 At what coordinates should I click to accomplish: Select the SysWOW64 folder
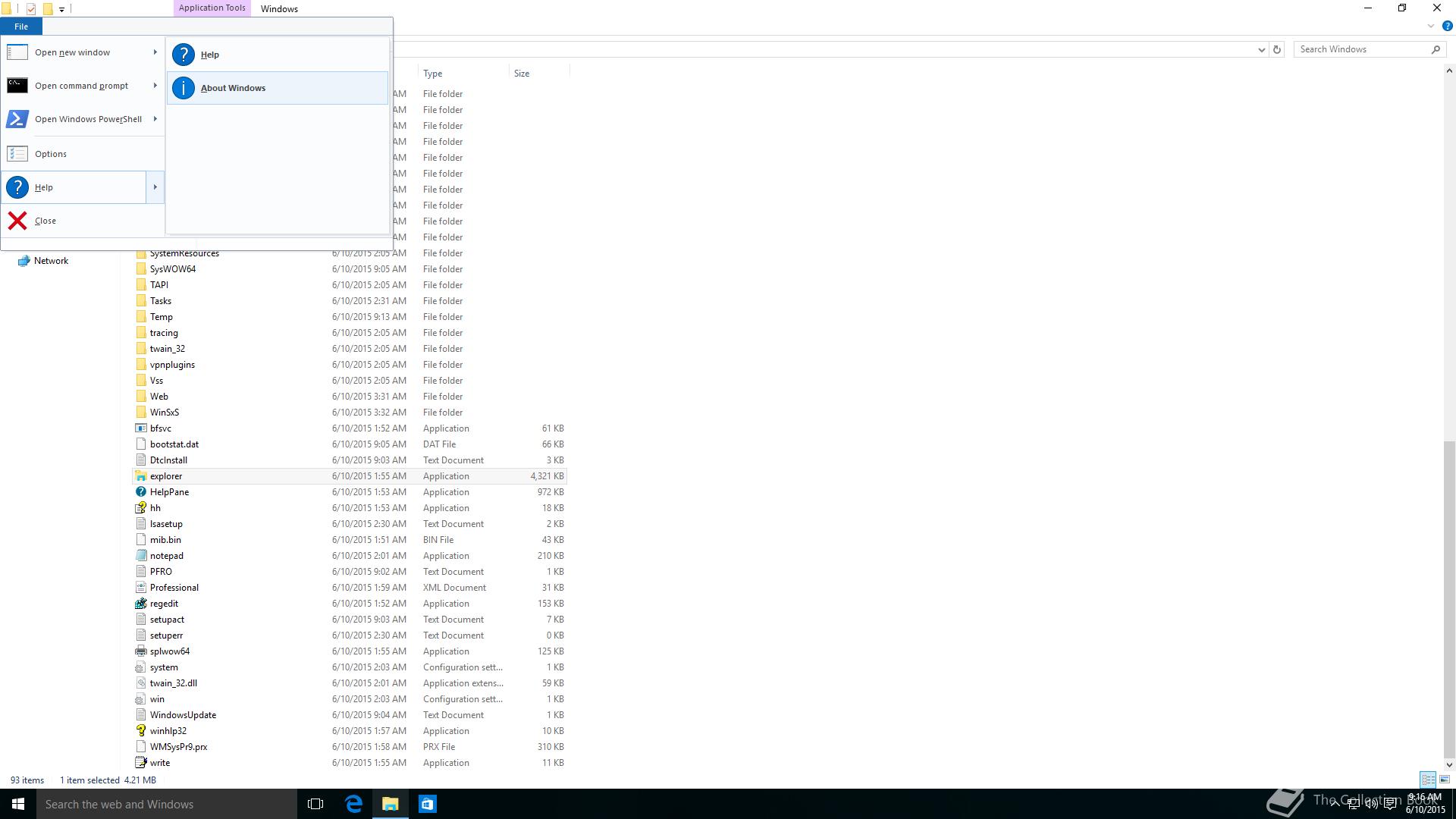click(173, 269)
